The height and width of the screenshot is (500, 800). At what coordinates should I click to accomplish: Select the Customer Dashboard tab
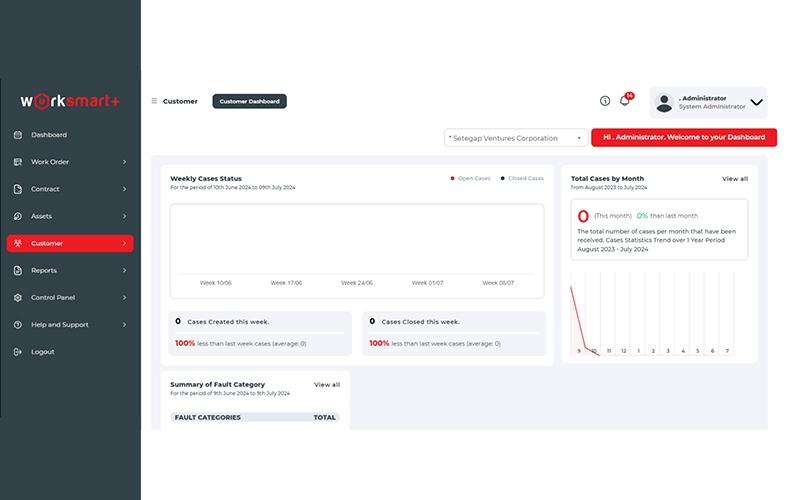[x=249, y=101]
